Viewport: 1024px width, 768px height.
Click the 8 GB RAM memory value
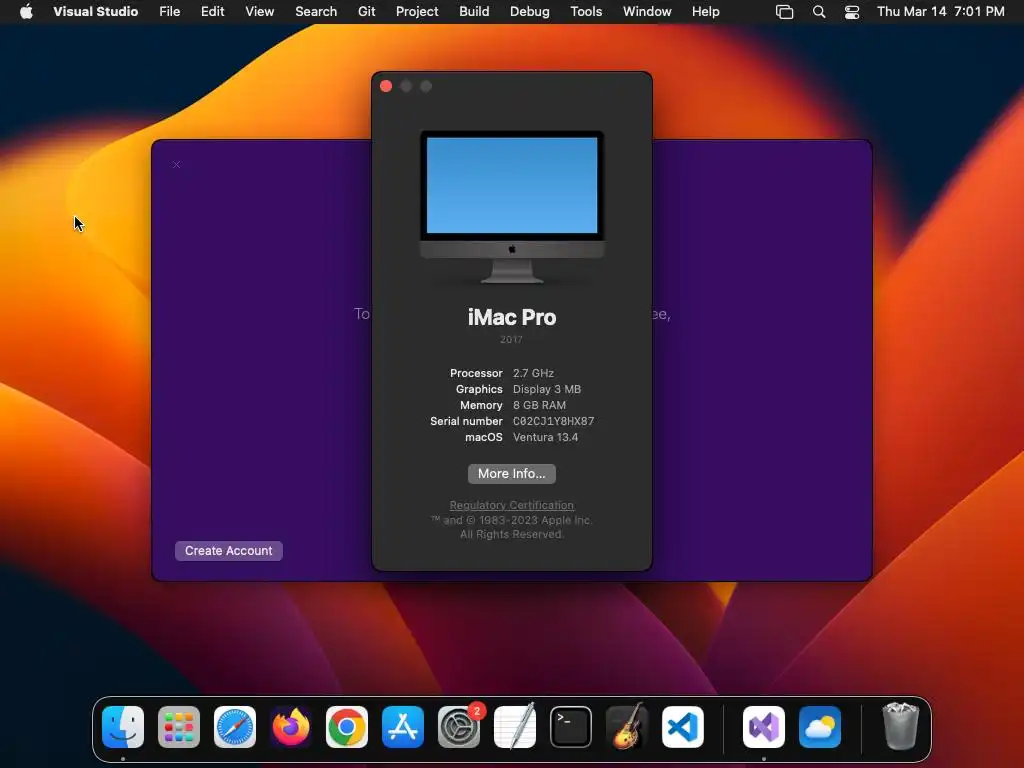click(539, 405)
